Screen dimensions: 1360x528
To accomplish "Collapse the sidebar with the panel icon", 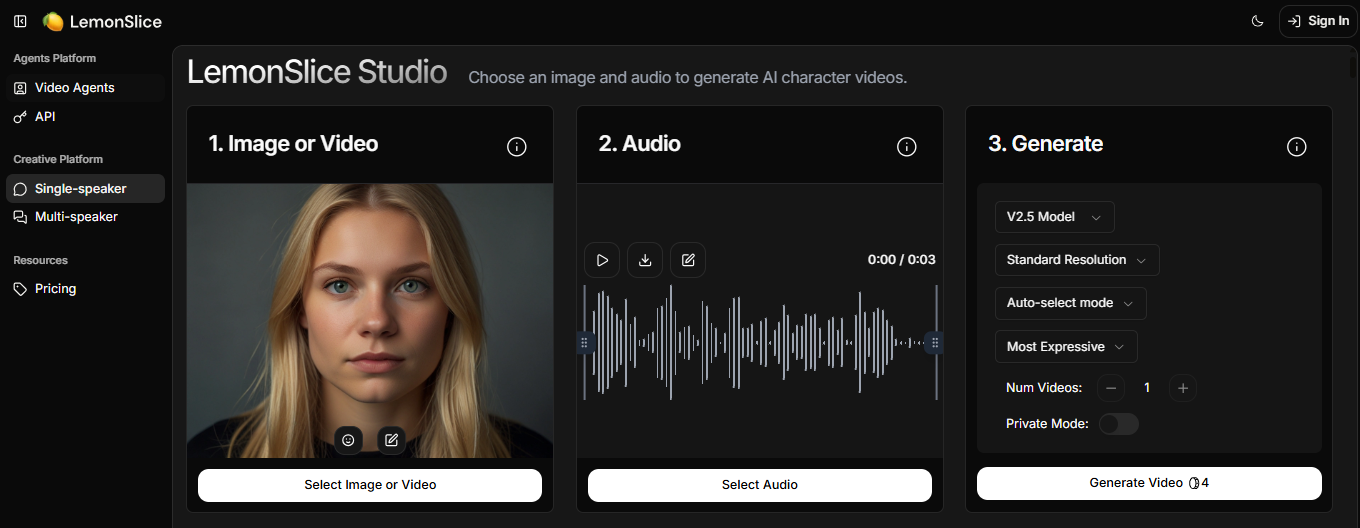I will point(20,21).
